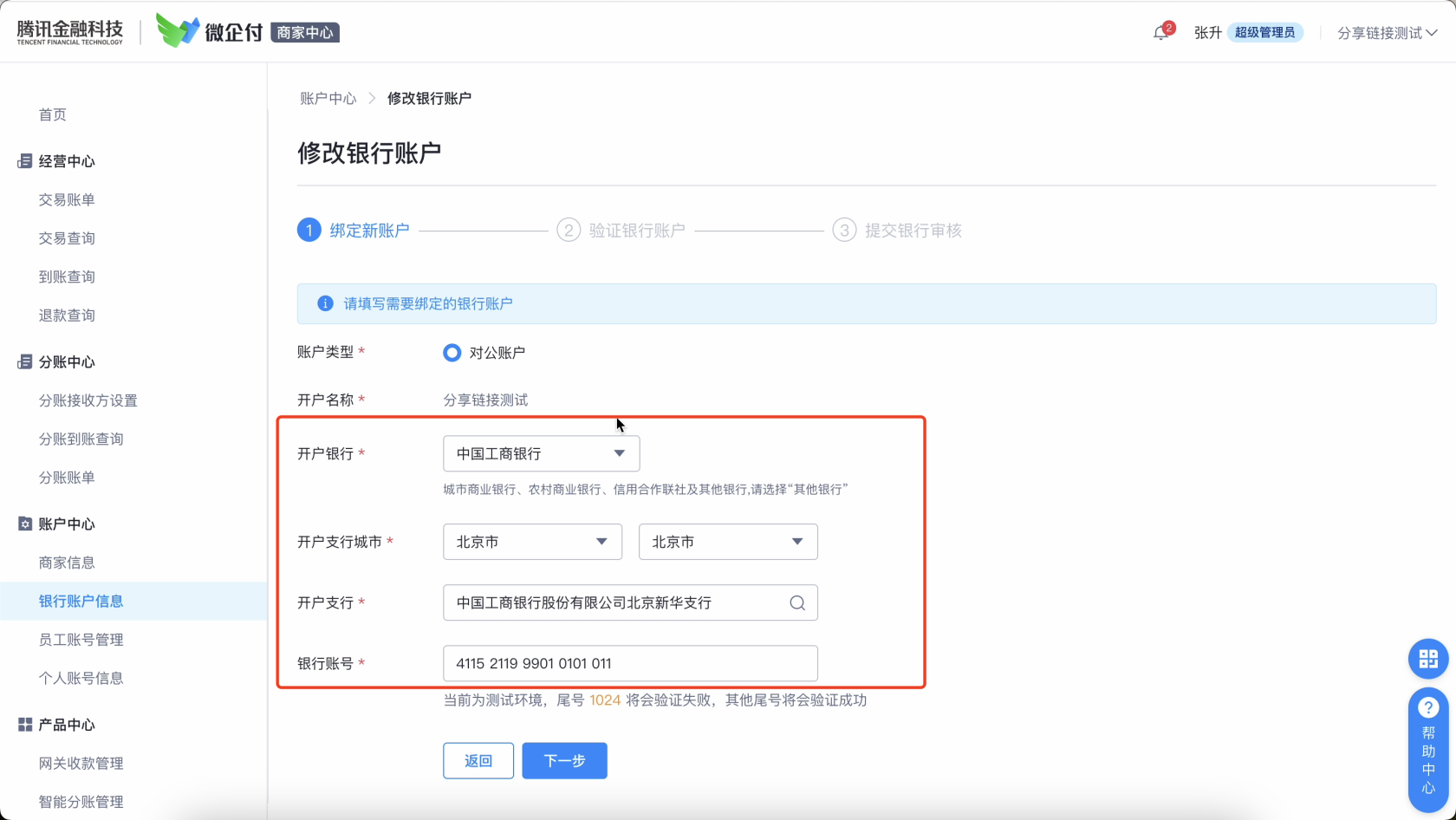Open 到账查询 in the sidebar

(x=67, y=277)
